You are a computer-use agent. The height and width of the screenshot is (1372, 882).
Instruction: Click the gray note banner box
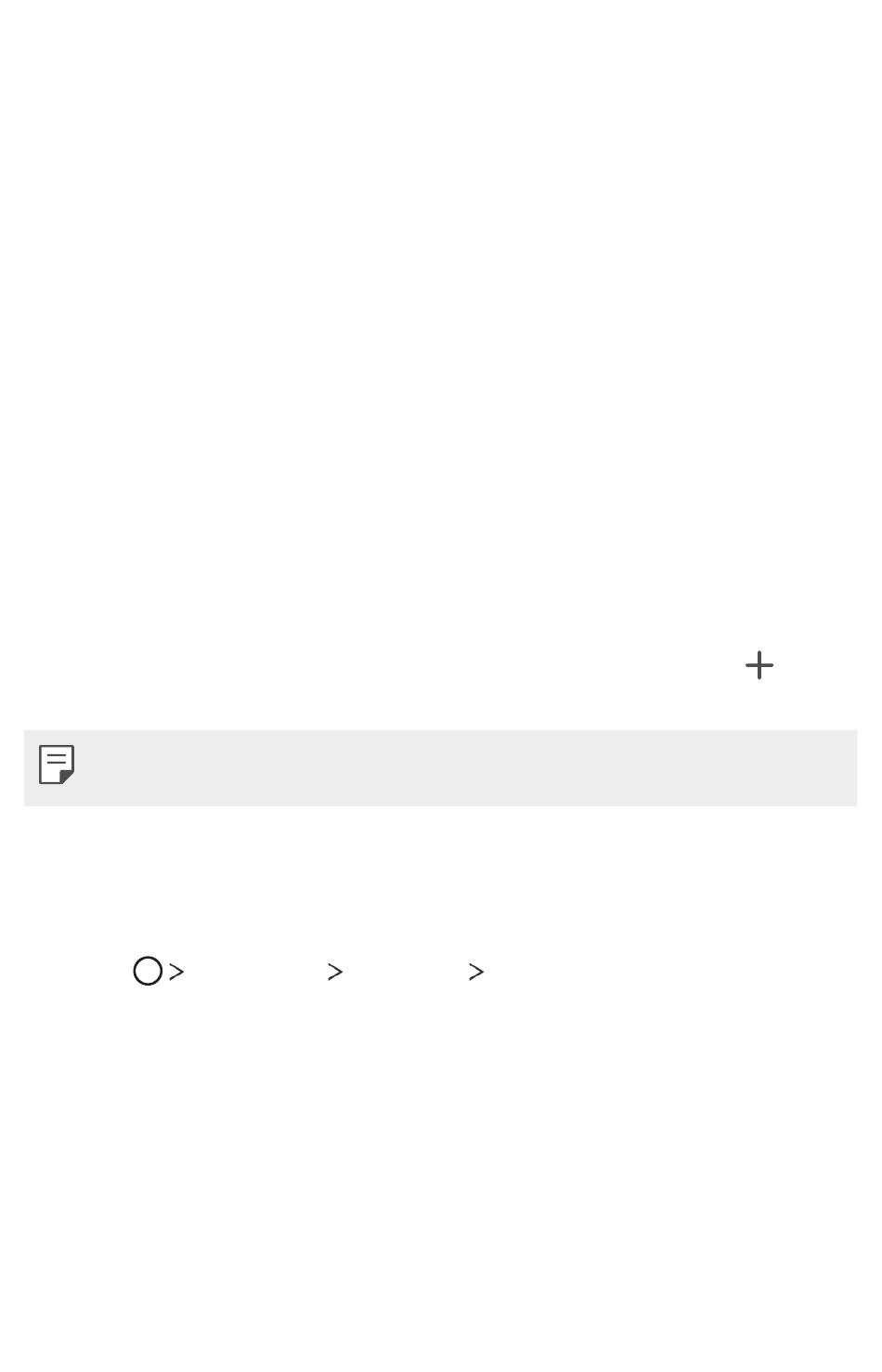pyautogui.click(x=440, y=768)
